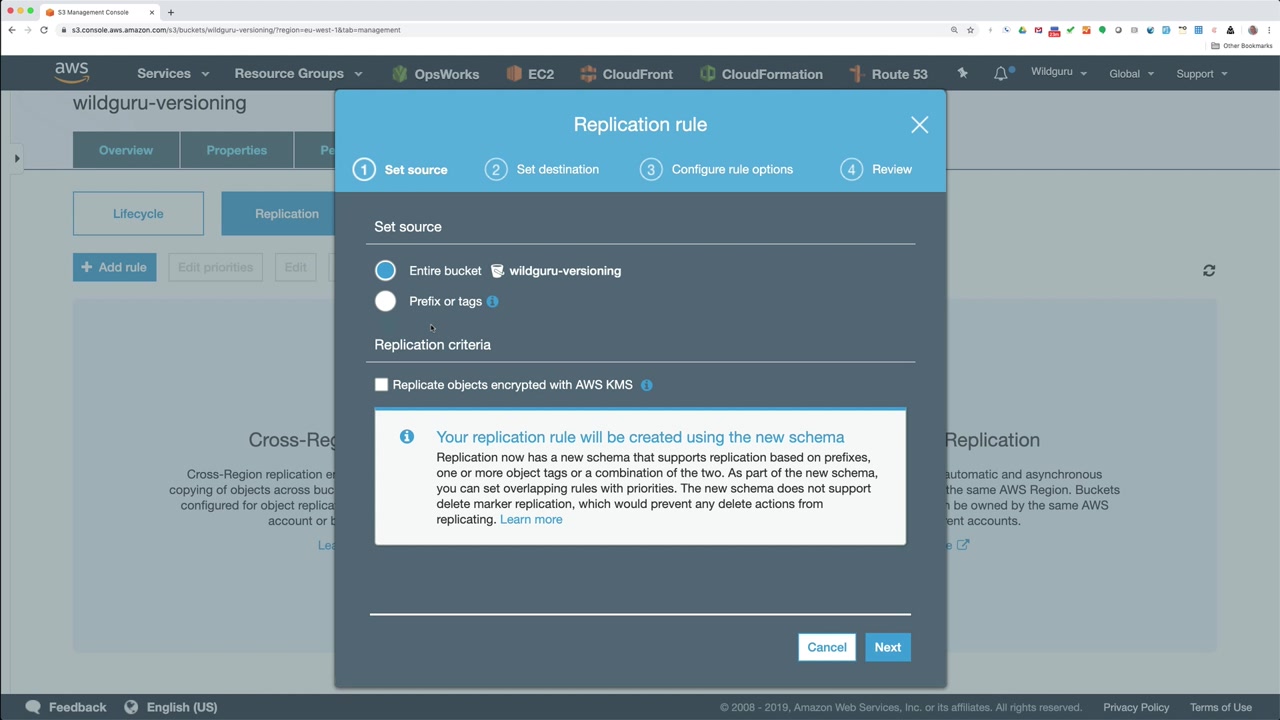Click the Next button in the dialog
The height and width of the screenshot is (720, 1280).
[x=888, y=647]
